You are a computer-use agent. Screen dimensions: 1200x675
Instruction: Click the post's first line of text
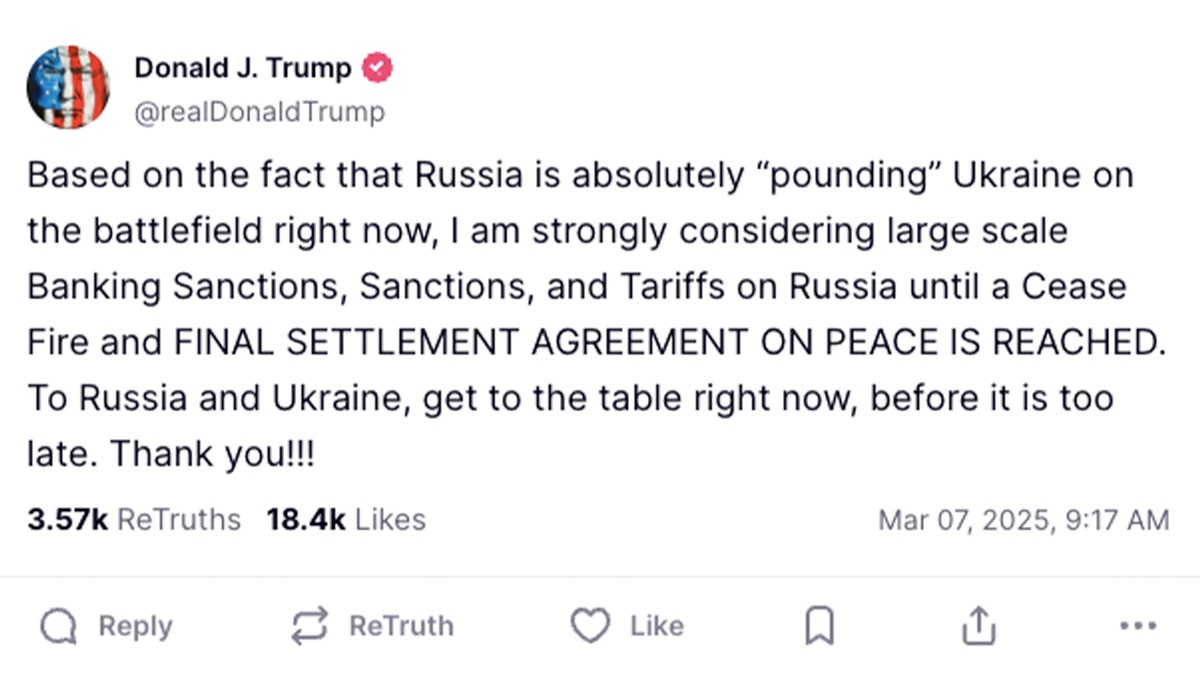pyautogui.click(x=580, y=175)
